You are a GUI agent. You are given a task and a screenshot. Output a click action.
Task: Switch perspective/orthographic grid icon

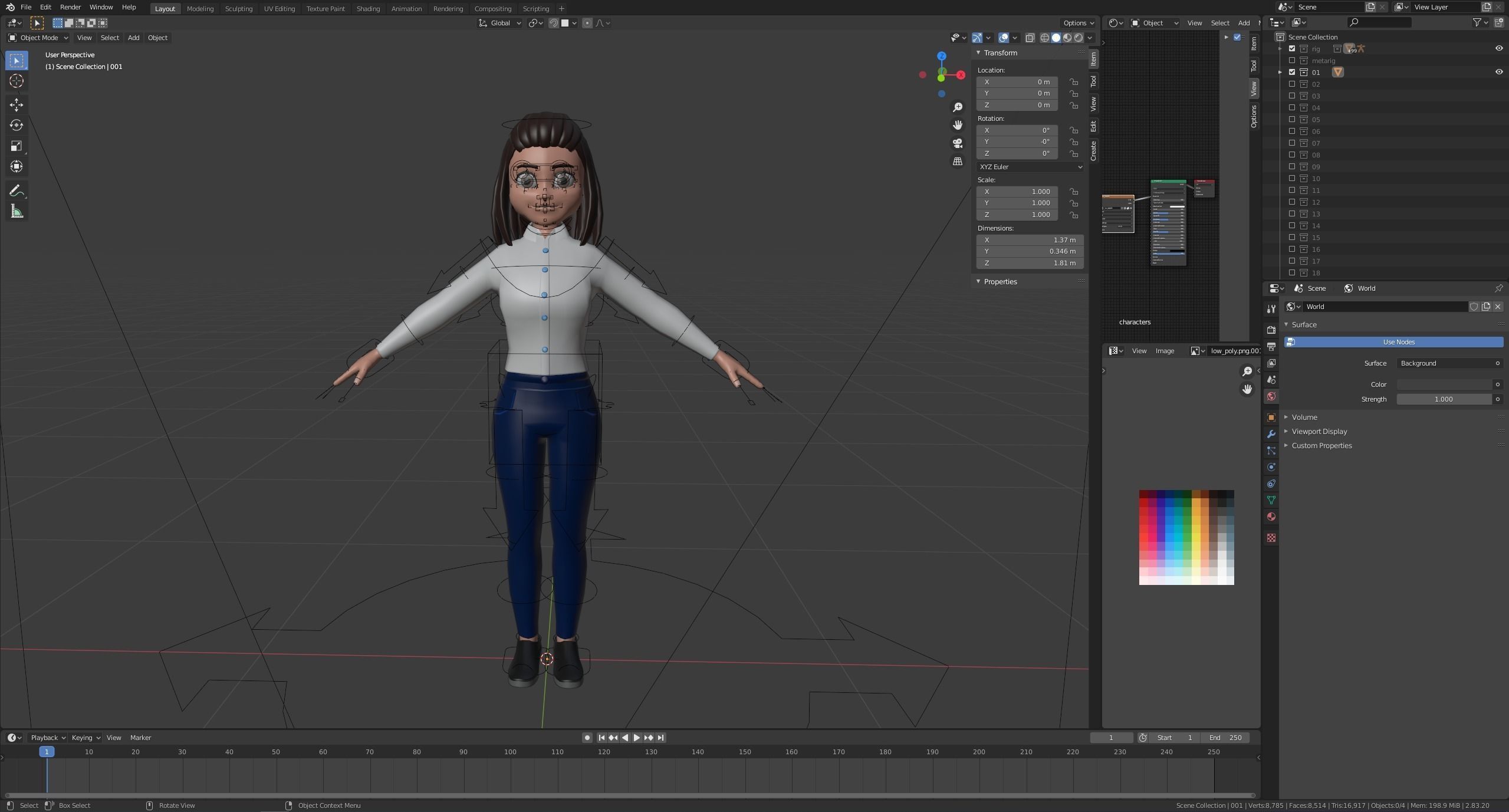tap(958, 161)
